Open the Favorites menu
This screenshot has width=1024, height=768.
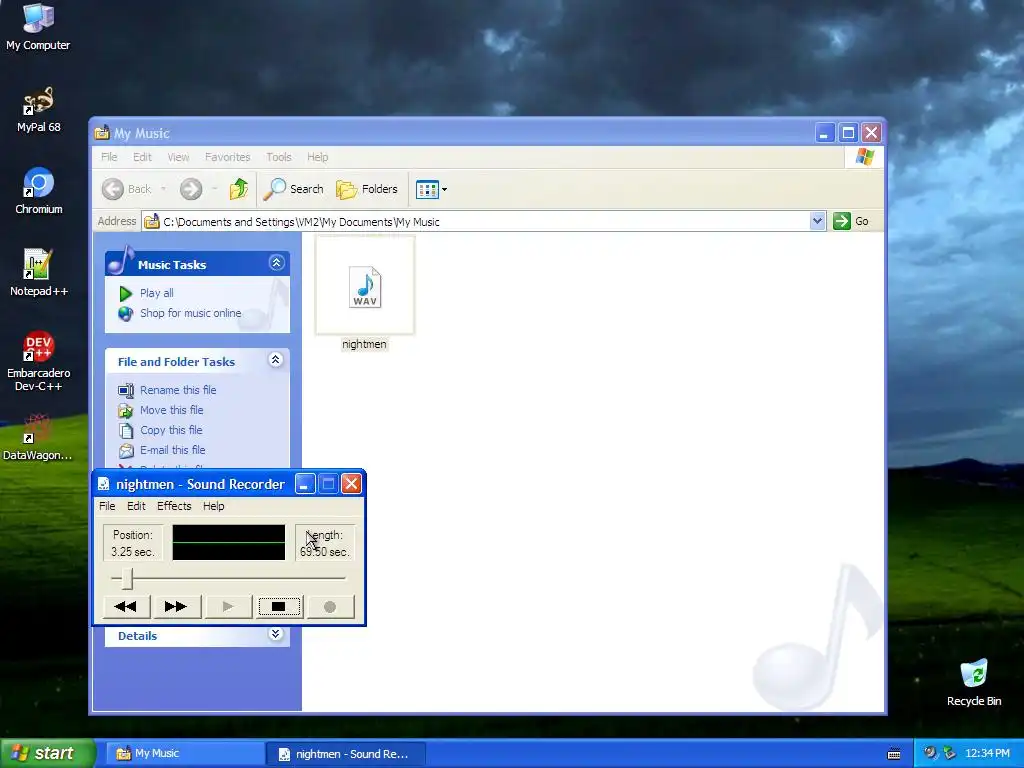227,157
